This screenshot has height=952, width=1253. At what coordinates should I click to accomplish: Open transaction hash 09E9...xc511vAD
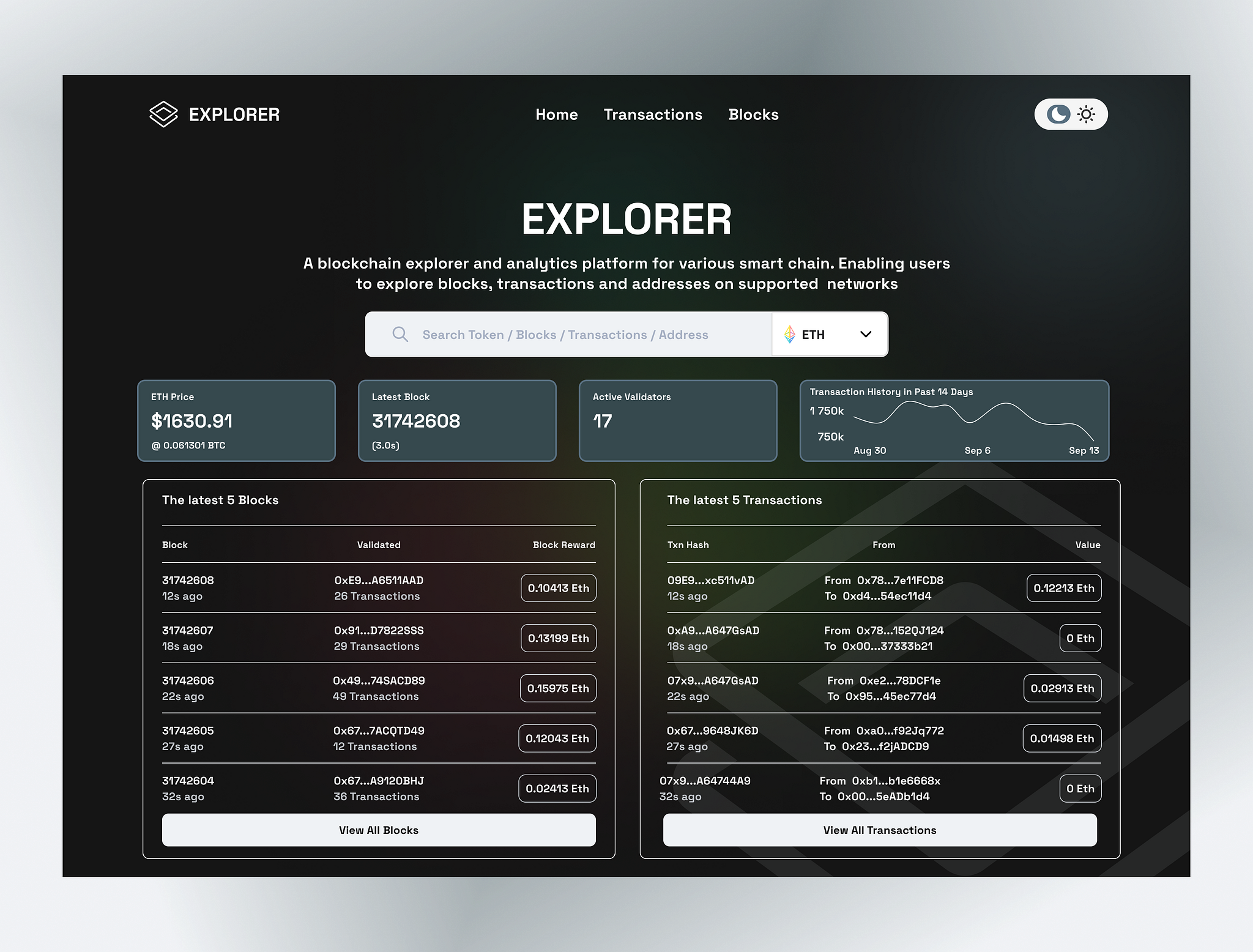tap(710, 580)
